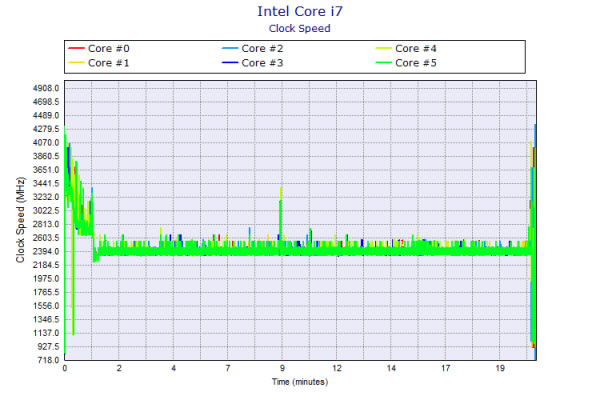600x400 pixels.
Task: Click the 1975.0 y-axis value
Action: 46,279
